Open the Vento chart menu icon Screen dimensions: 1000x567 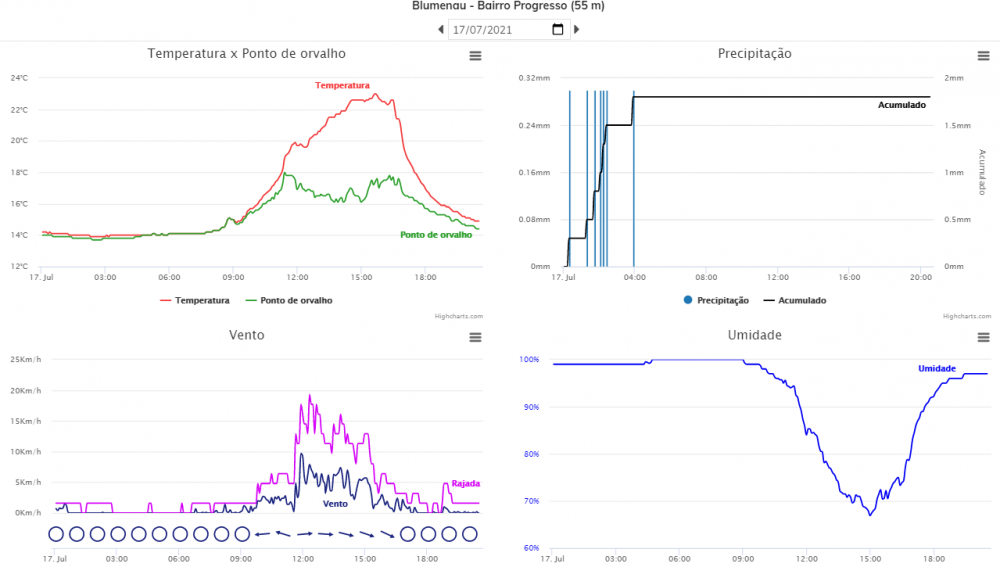[x=475, y=338]
